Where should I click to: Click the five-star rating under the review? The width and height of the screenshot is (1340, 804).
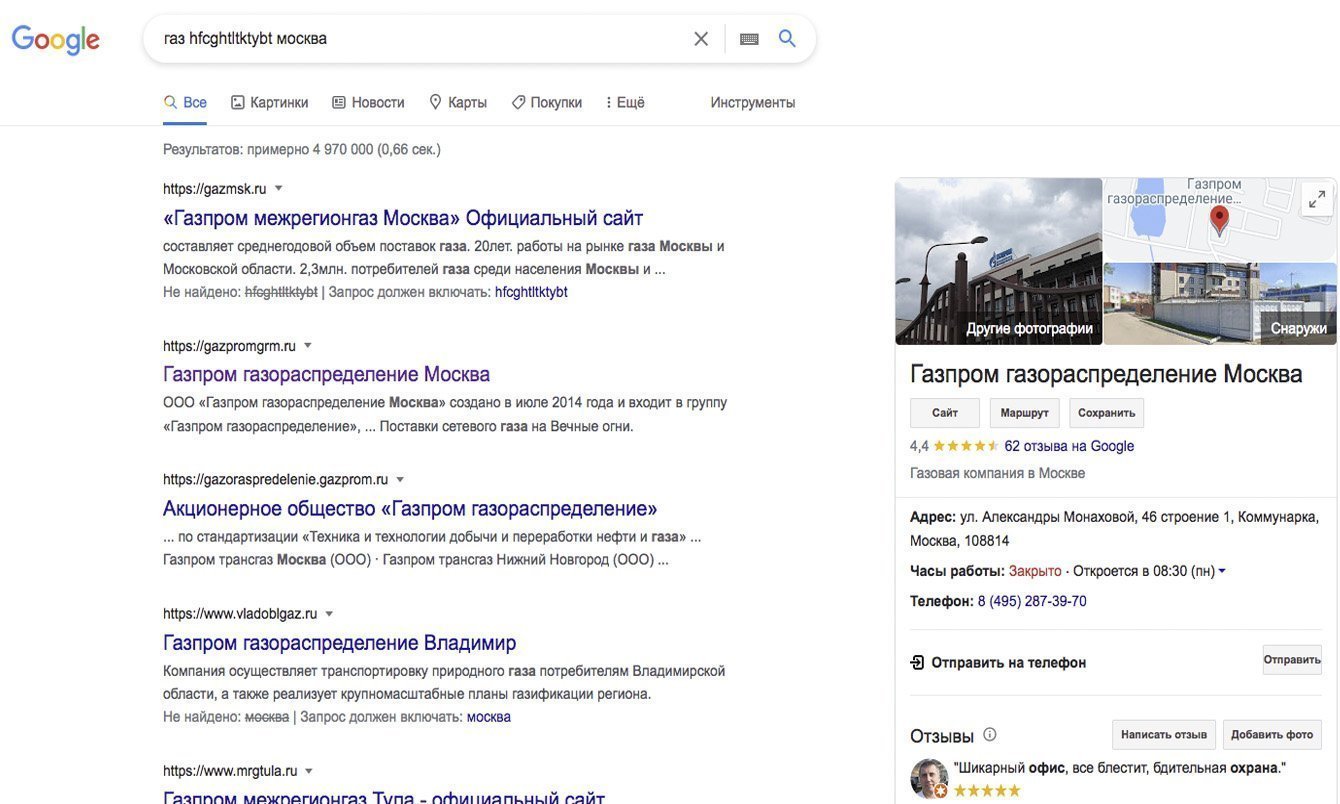coord(987,791)
